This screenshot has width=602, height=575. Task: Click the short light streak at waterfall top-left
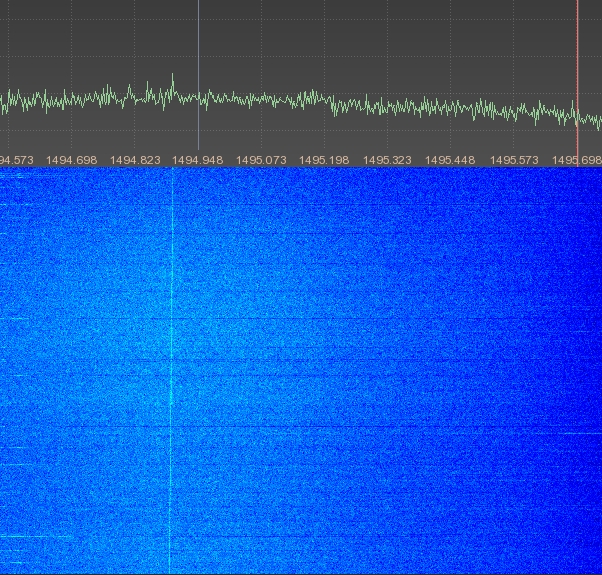point(10,204)
